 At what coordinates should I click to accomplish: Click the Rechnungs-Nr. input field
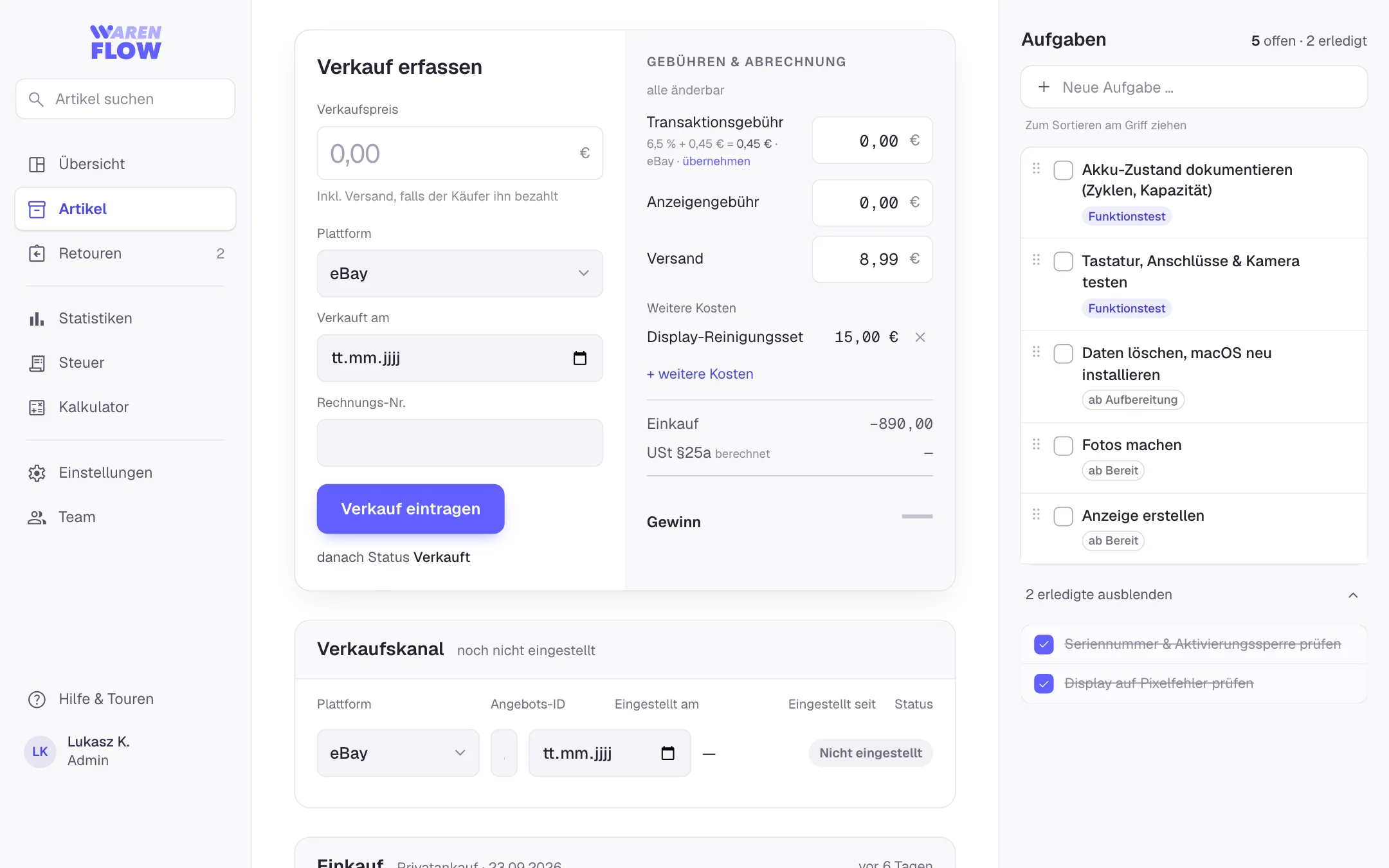[x=460, y=443]
